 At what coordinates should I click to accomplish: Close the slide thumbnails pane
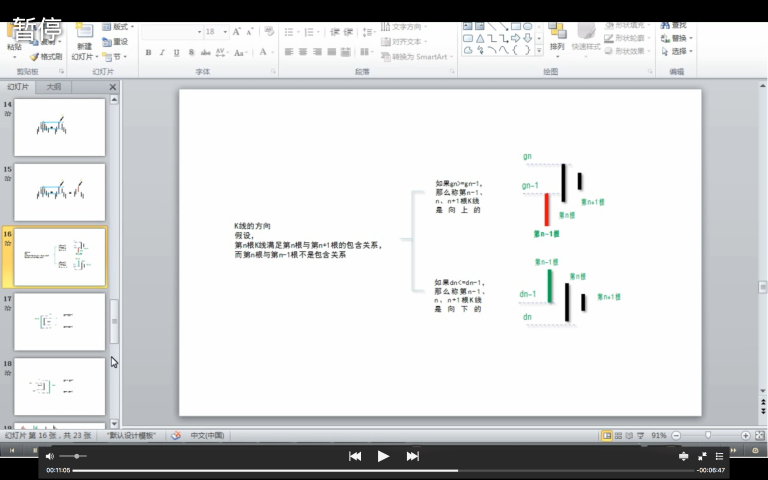112,87
